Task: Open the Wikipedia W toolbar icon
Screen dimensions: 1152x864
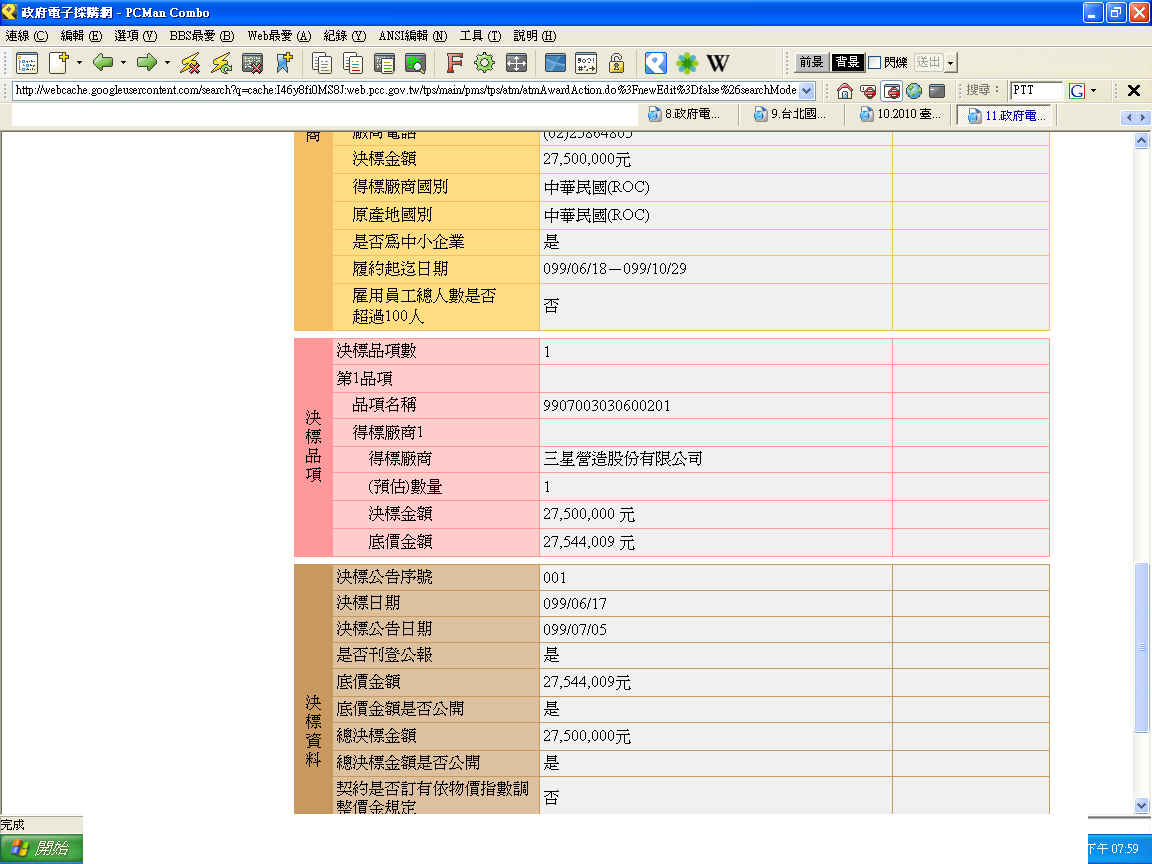Action: click(718, 63)
